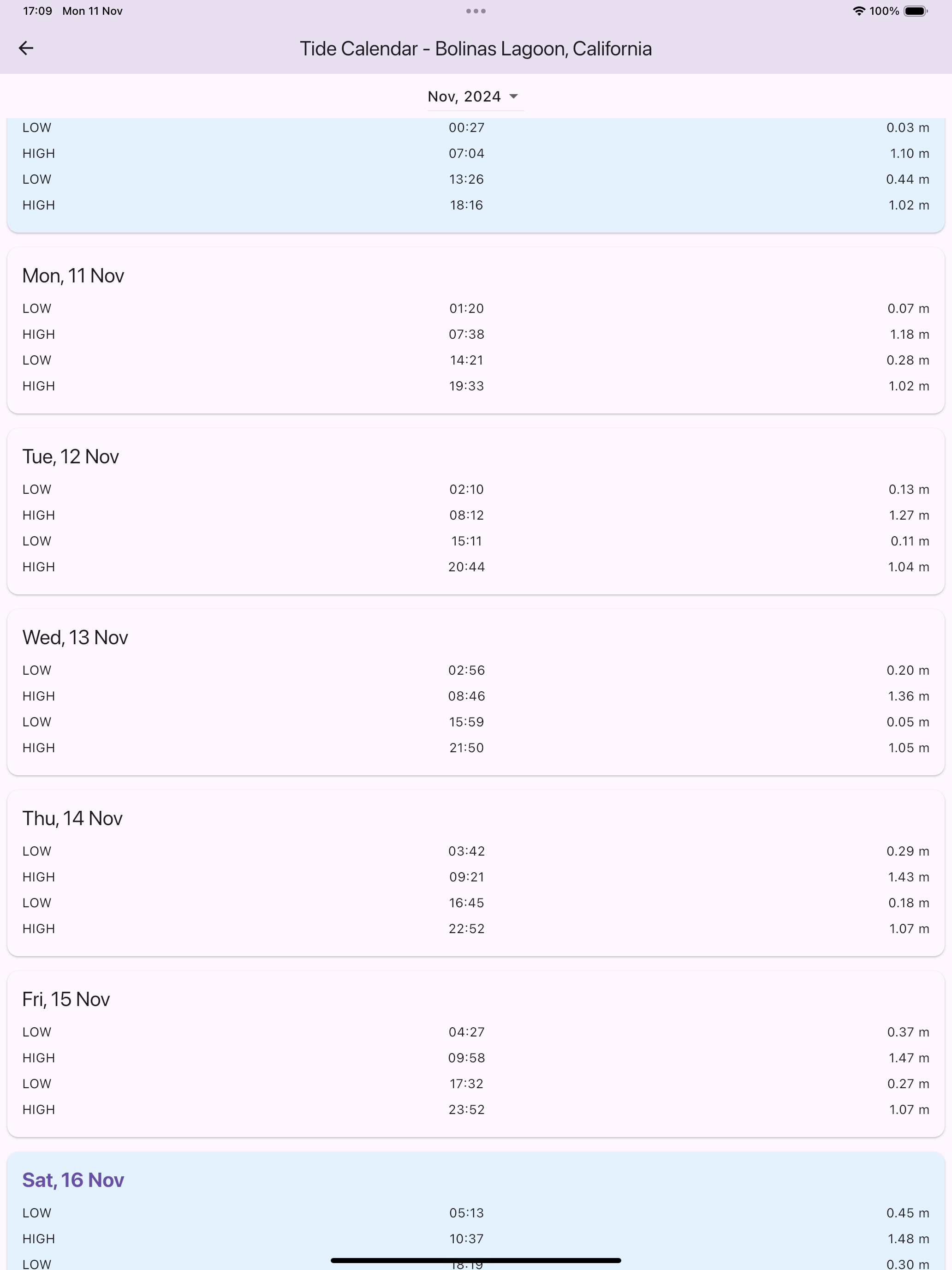Open the Tue, 12 Nov tide card
The height and width of the screenshot is (1270, 952).
476,511
